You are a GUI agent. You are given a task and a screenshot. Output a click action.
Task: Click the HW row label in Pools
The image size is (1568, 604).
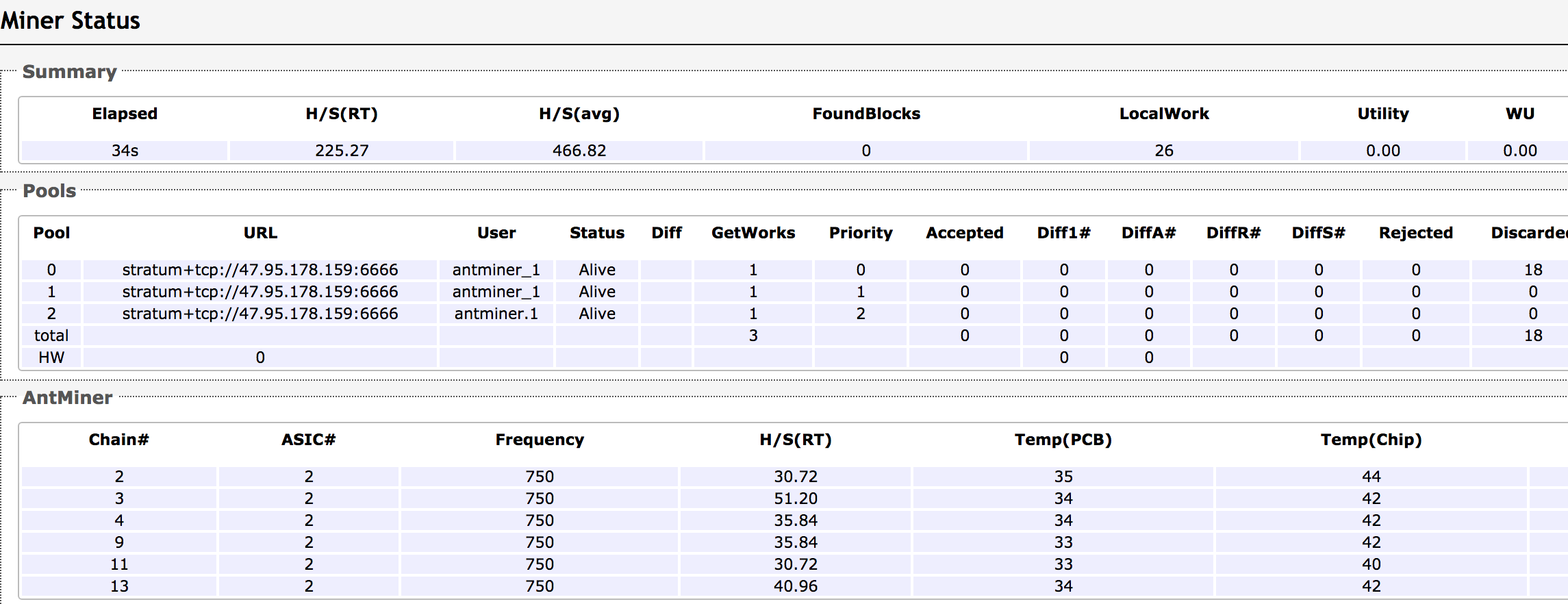(51, 357)
